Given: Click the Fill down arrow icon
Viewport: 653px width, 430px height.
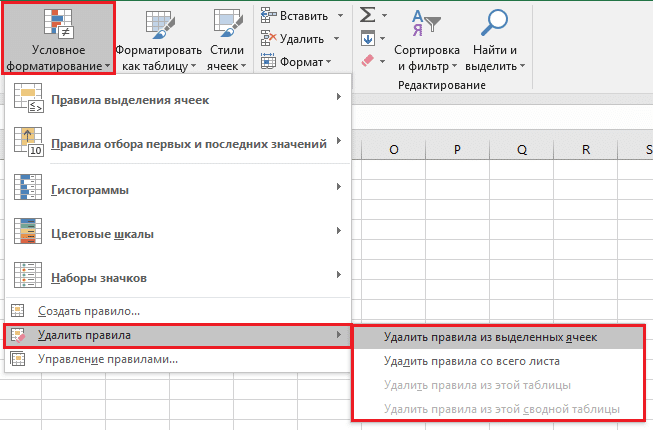Looking at the screenshot, I should coord(367,38).
